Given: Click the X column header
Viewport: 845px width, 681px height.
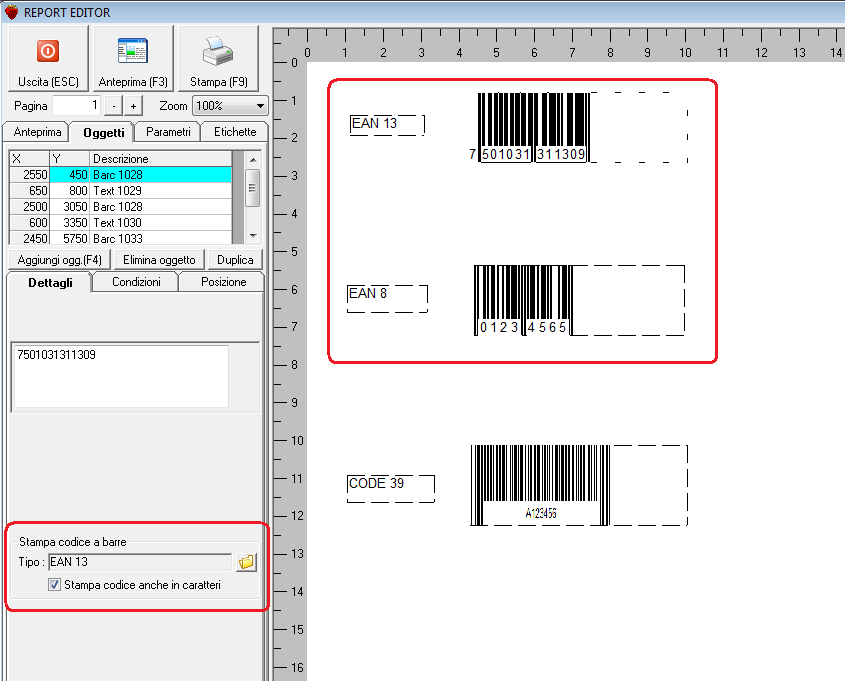Looking at the screenshot, I should tap(30, 158).
